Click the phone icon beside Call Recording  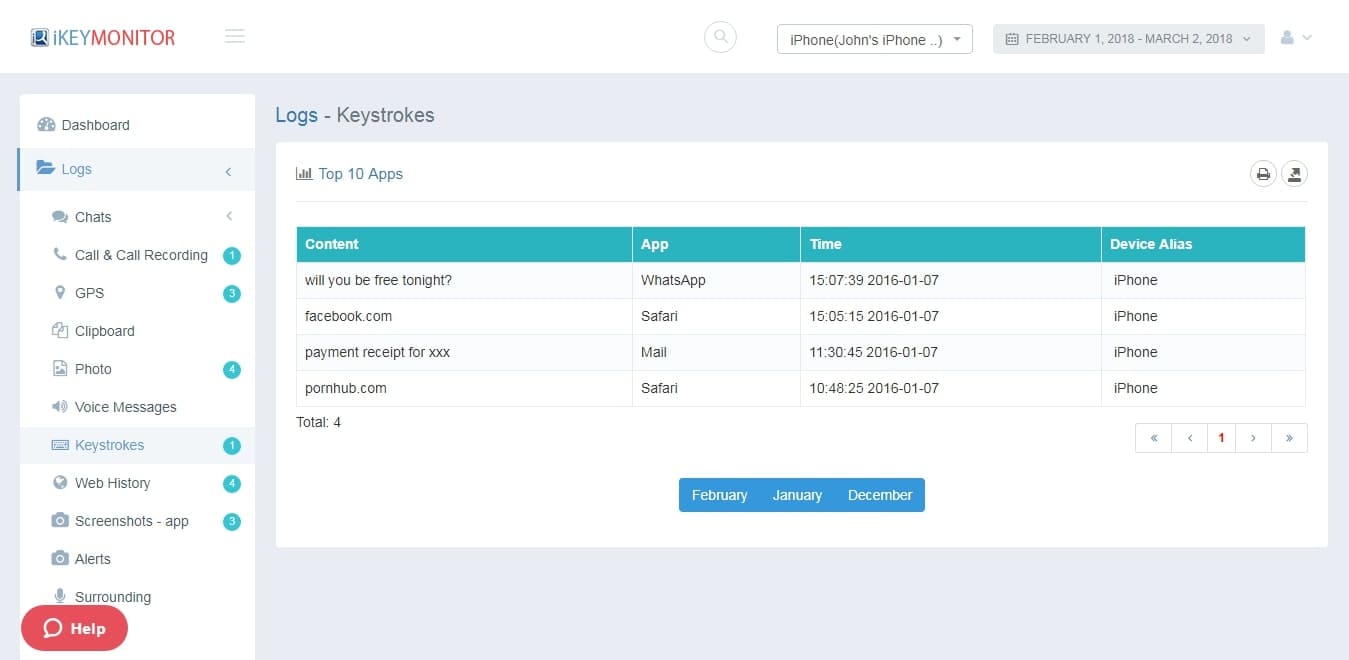click(60, 254)
